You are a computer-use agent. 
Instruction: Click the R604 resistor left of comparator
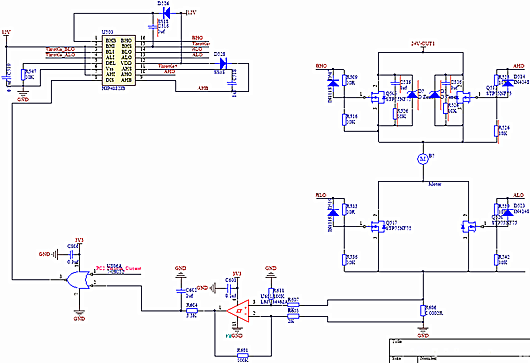[x=192, y=310]
